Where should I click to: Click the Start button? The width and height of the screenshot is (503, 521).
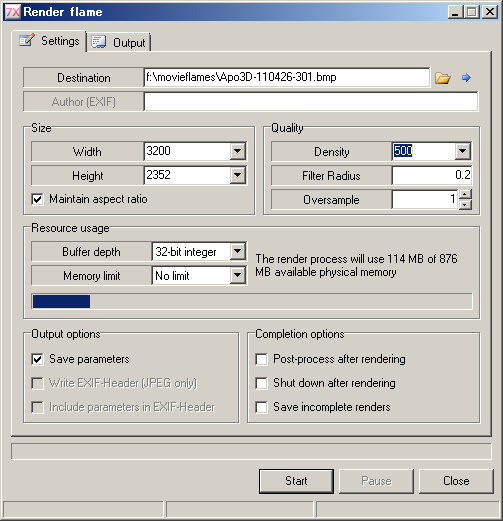pos(296,481)
